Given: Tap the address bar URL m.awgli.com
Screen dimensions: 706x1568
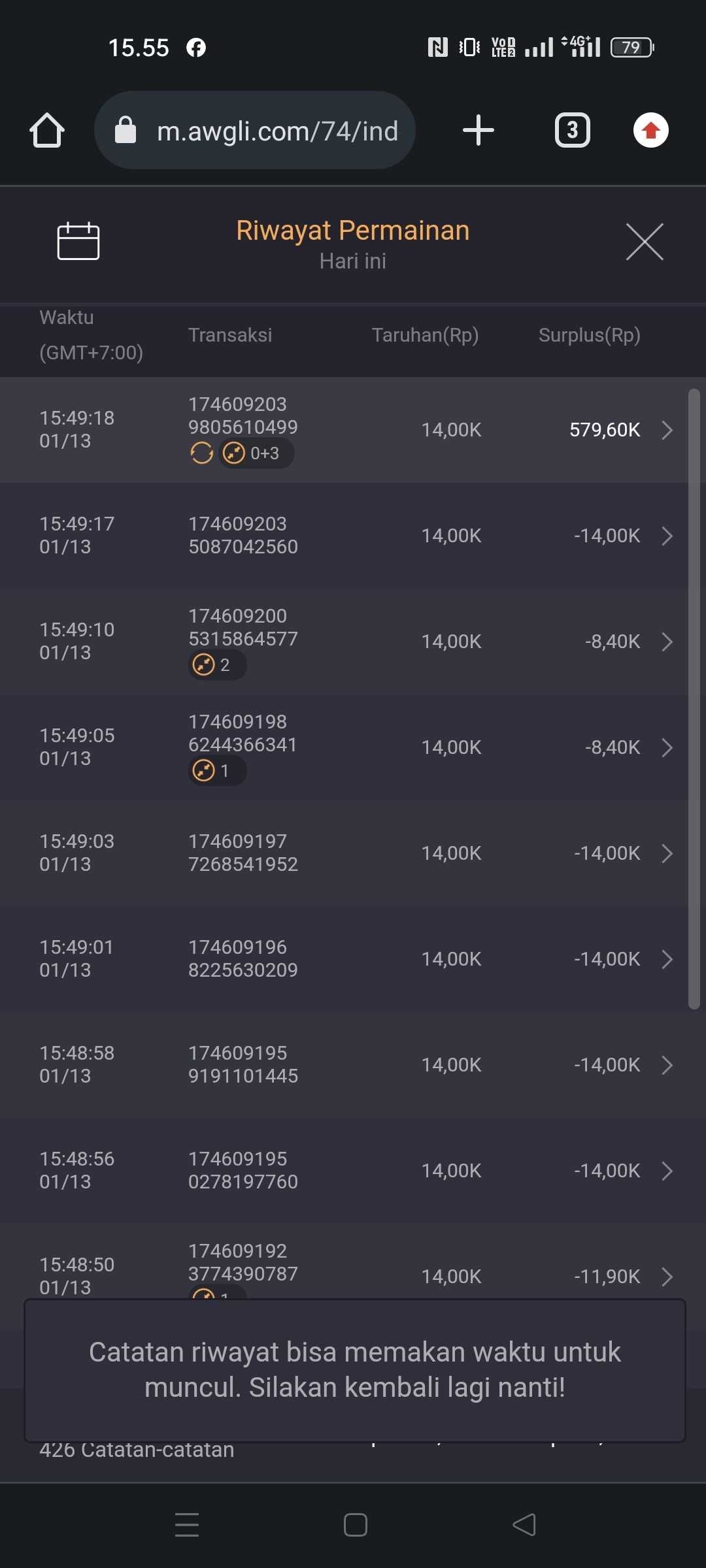Looking at the screenshot, I should tap(277, 131).
